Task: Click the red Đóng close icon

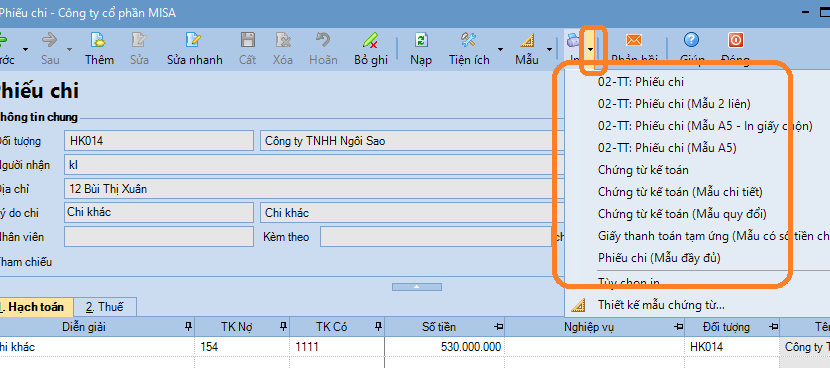Action: pyautogui.click(x=736, y=40)
